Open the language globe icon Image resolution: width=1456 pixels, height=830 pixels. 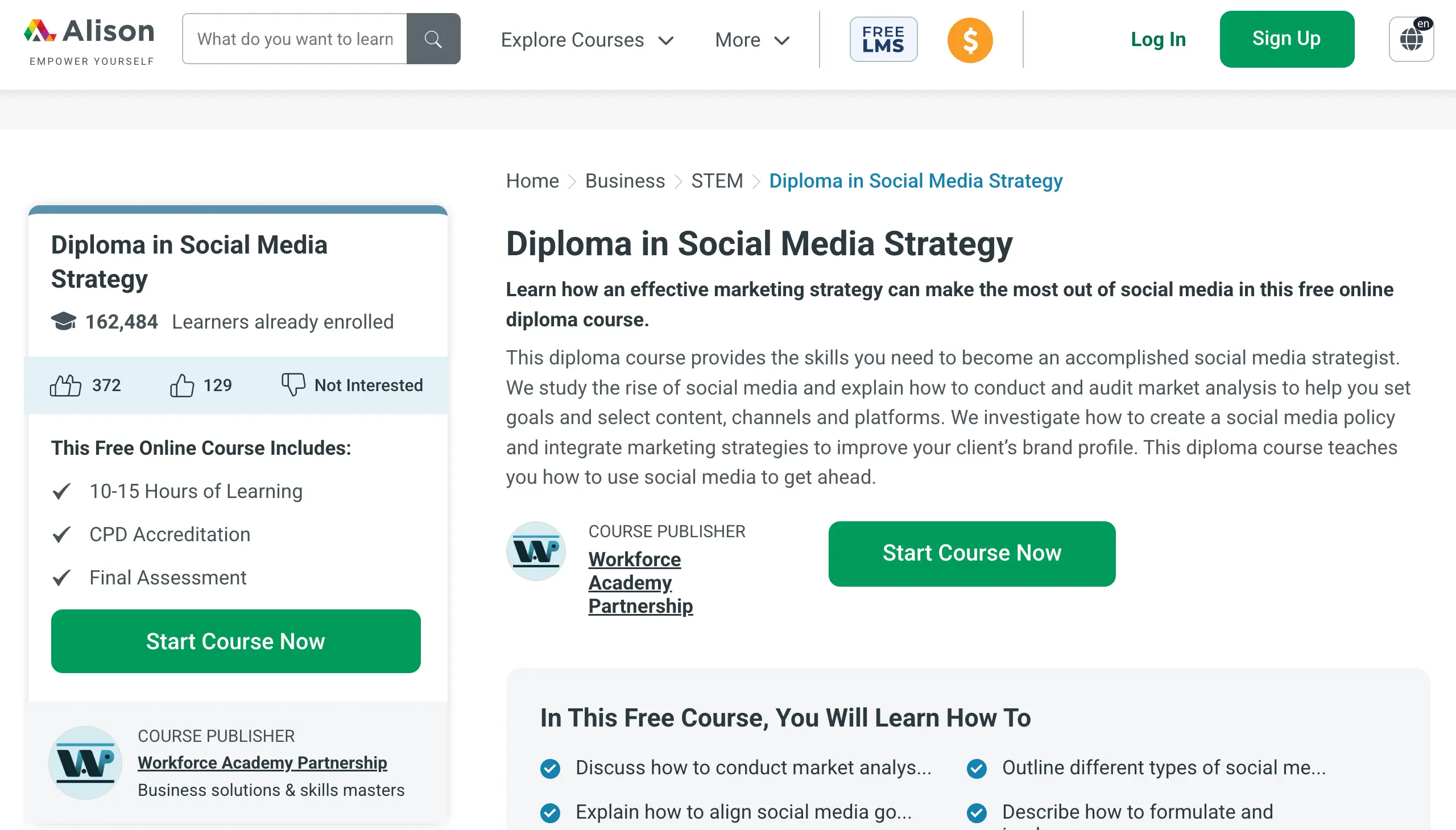[x=1410, y=39]
